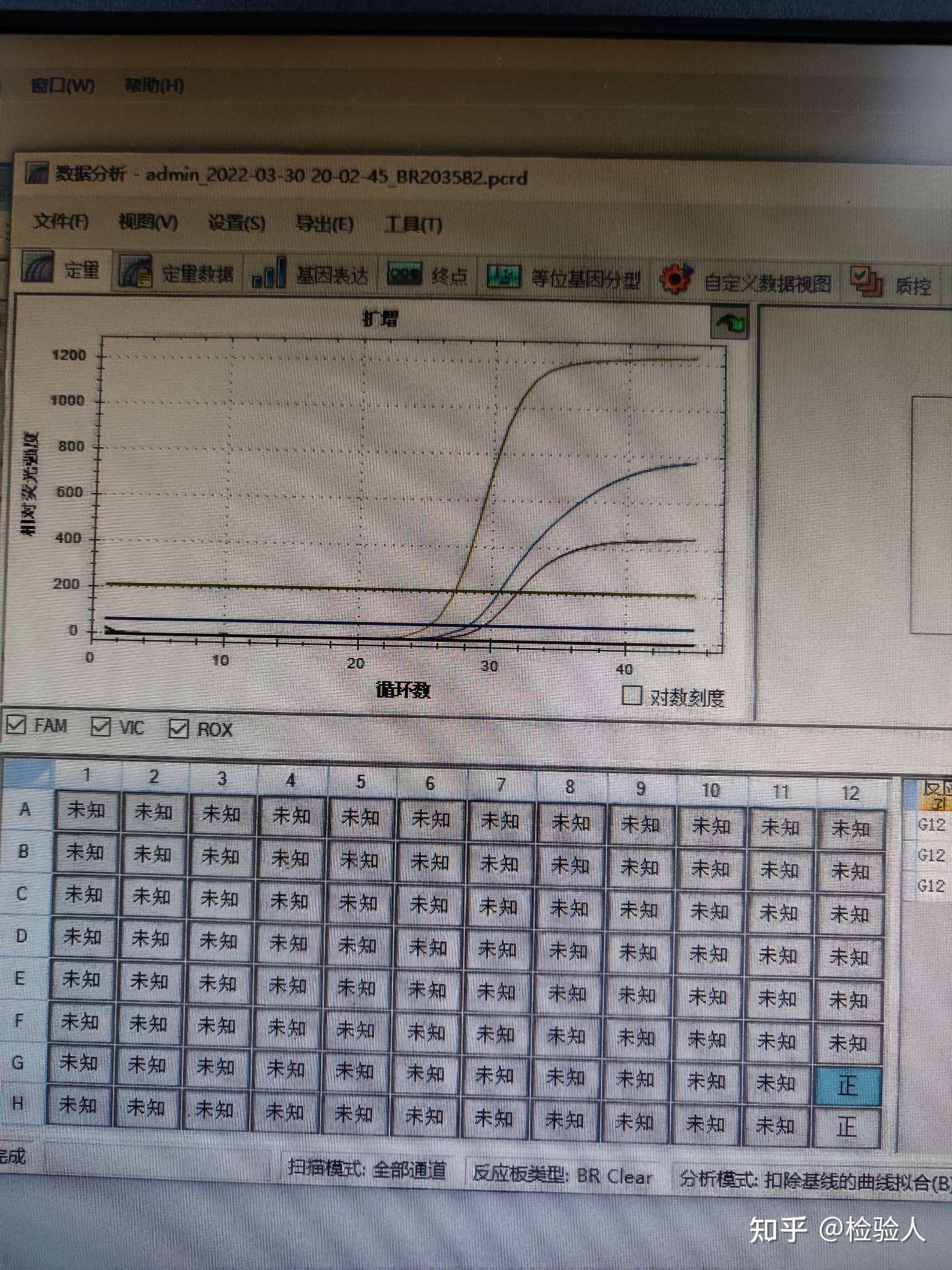Screen dimensions: 952x1270
Task: Switch to the 自定义数据视图 tab
Action: click(746, 282)
